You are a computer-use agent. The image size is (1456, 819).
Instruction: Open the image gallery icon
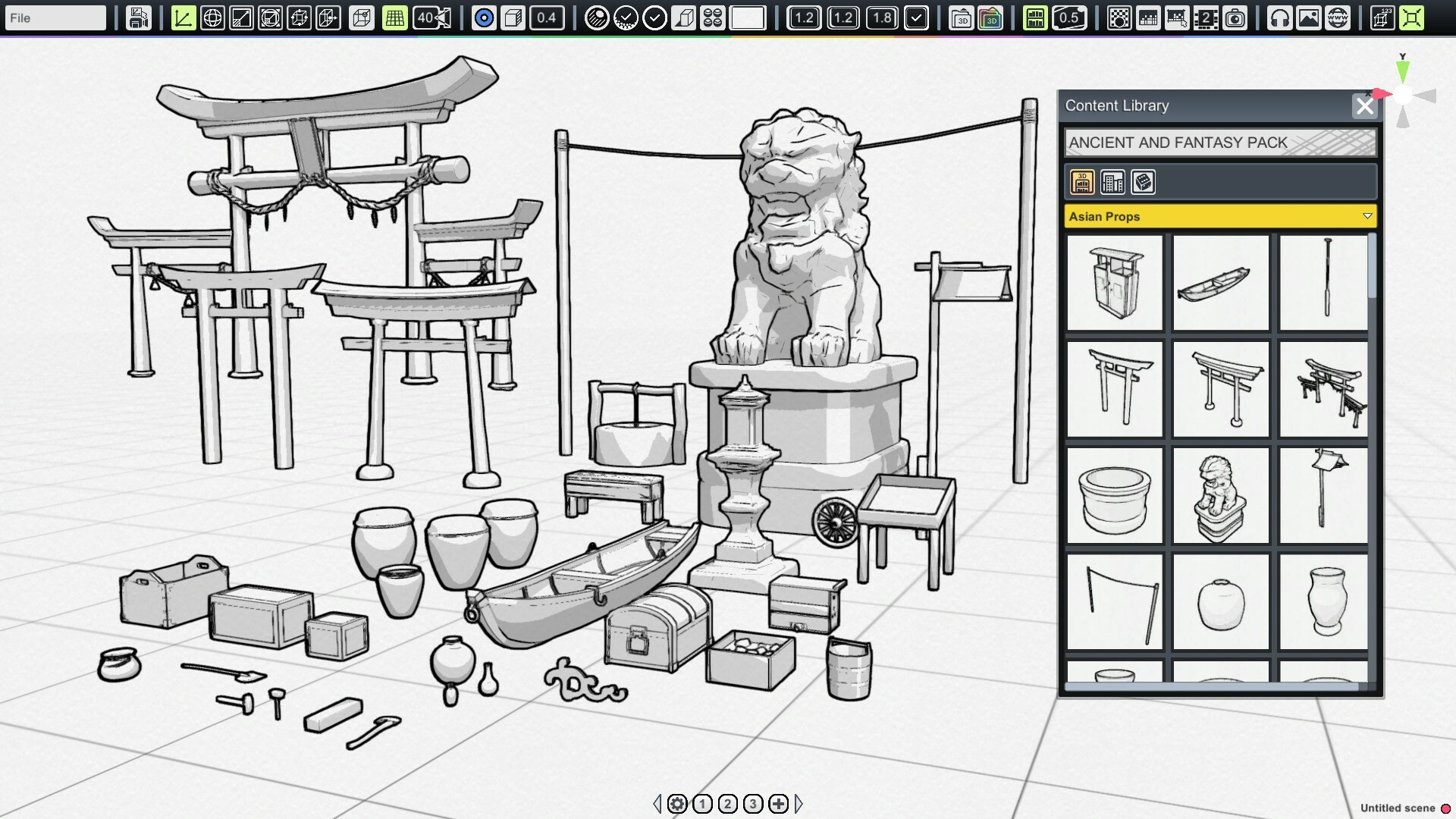point(1309,17)
